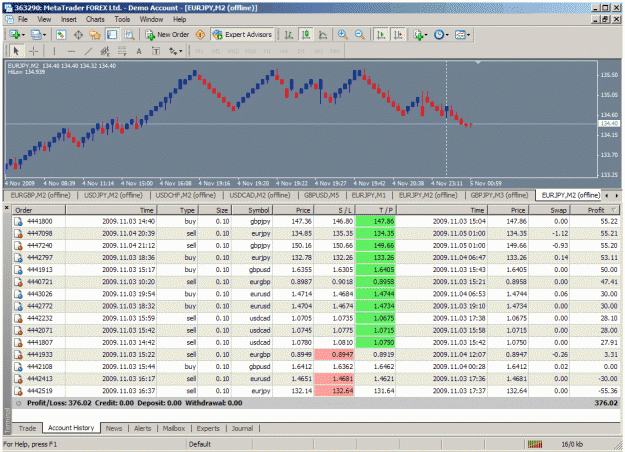Toggle the Data Window crosshair-target icon

click(x=78, y=35)
